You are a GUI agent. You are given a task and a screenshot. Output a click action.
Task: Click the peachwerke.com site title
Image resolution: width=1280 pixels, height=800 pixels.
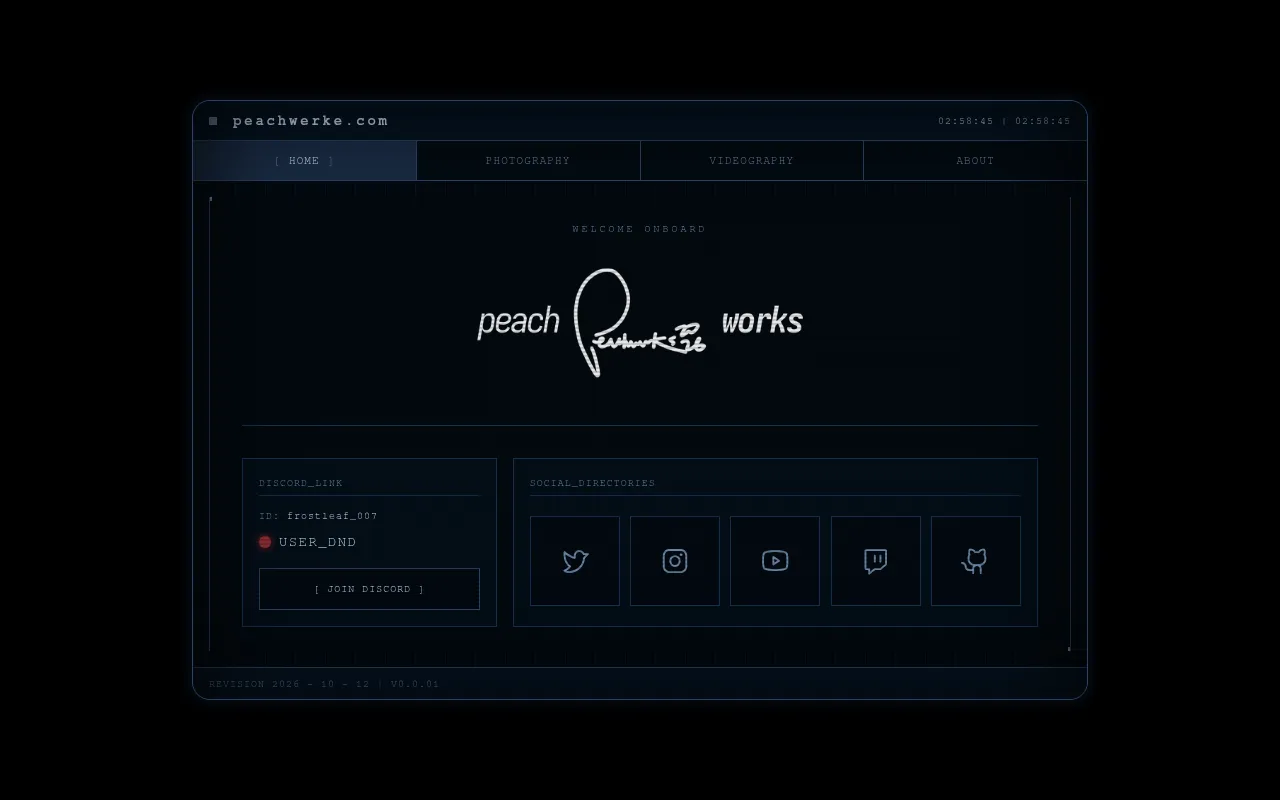tap(311, 121)
